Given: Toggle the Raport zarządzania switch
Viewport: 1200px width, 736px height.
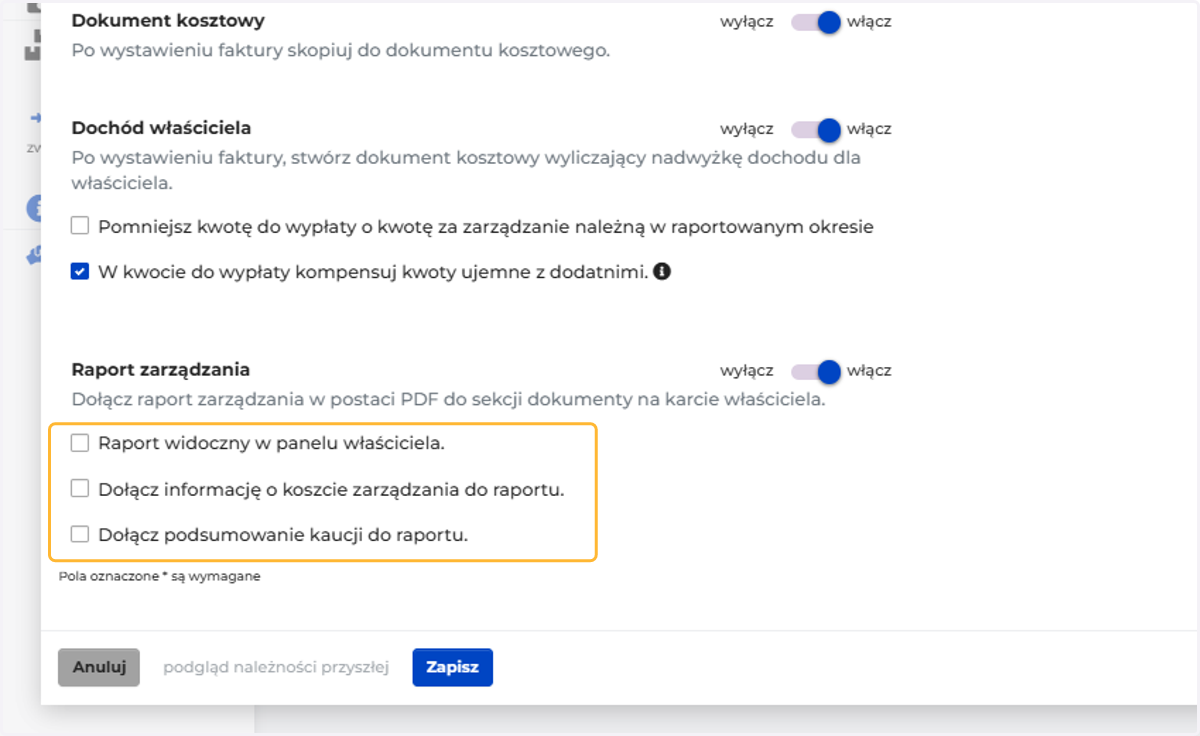Looking at the screenshot, I should coord(816,371).
